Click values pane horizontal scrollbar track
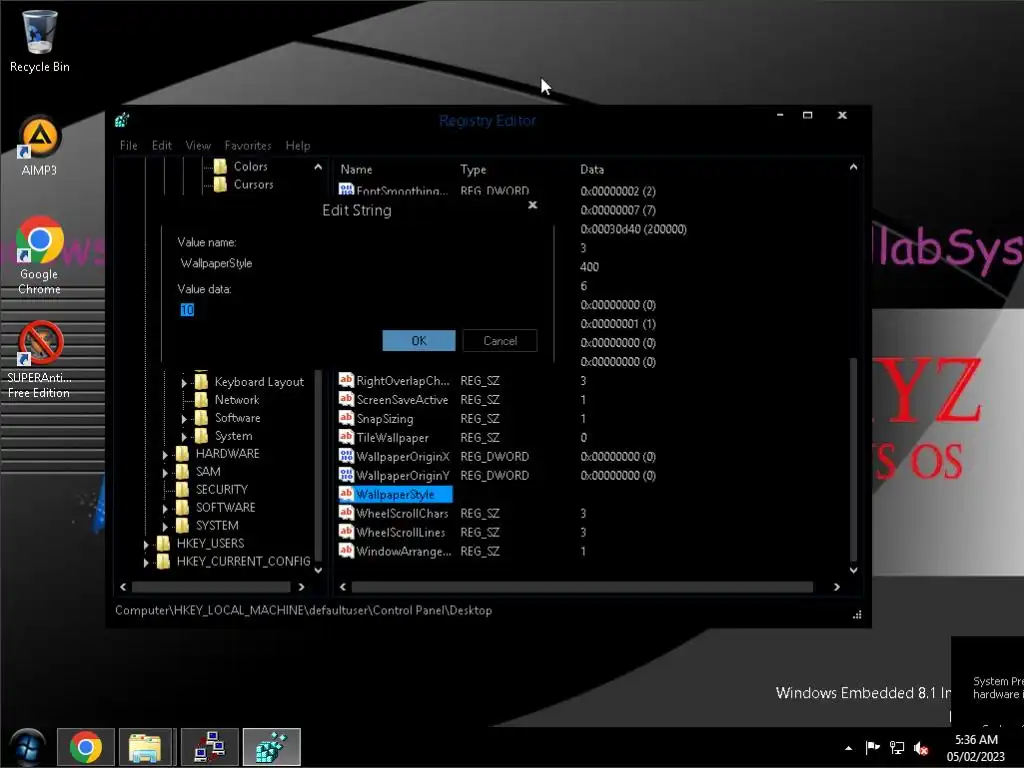The width and height of the screenshot is (1024, 768). (x=582, y=587)
